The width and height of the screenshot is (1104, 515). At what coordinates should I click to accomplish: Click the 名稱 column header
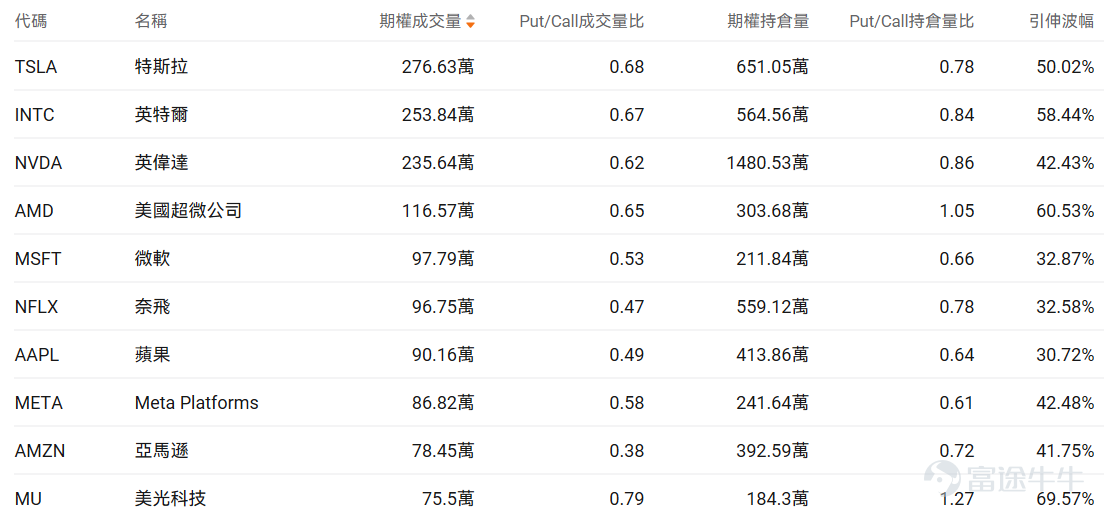[151, 21]
